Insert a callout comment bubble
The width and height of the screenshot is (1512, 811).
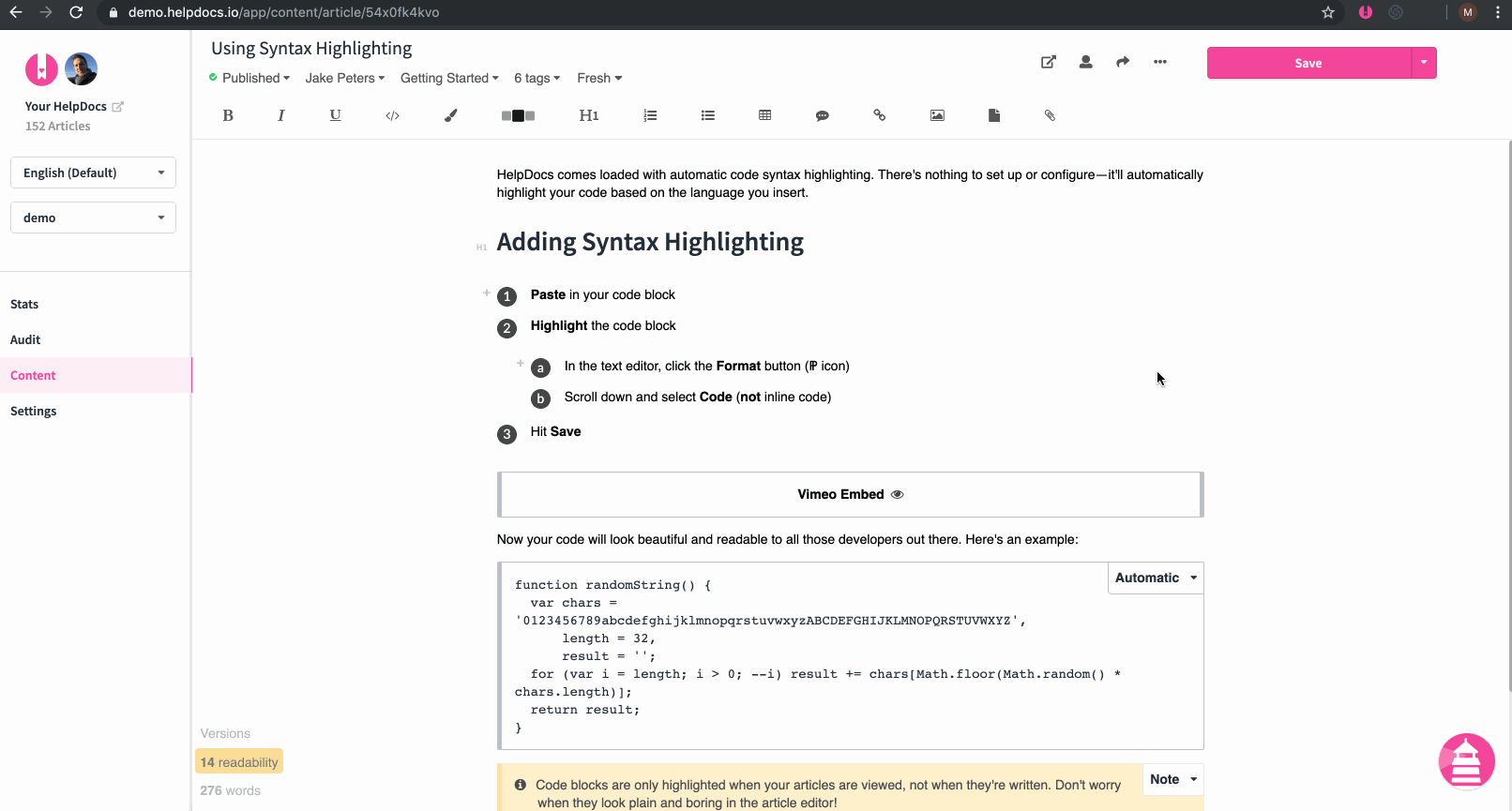click(x=823, y=115)
